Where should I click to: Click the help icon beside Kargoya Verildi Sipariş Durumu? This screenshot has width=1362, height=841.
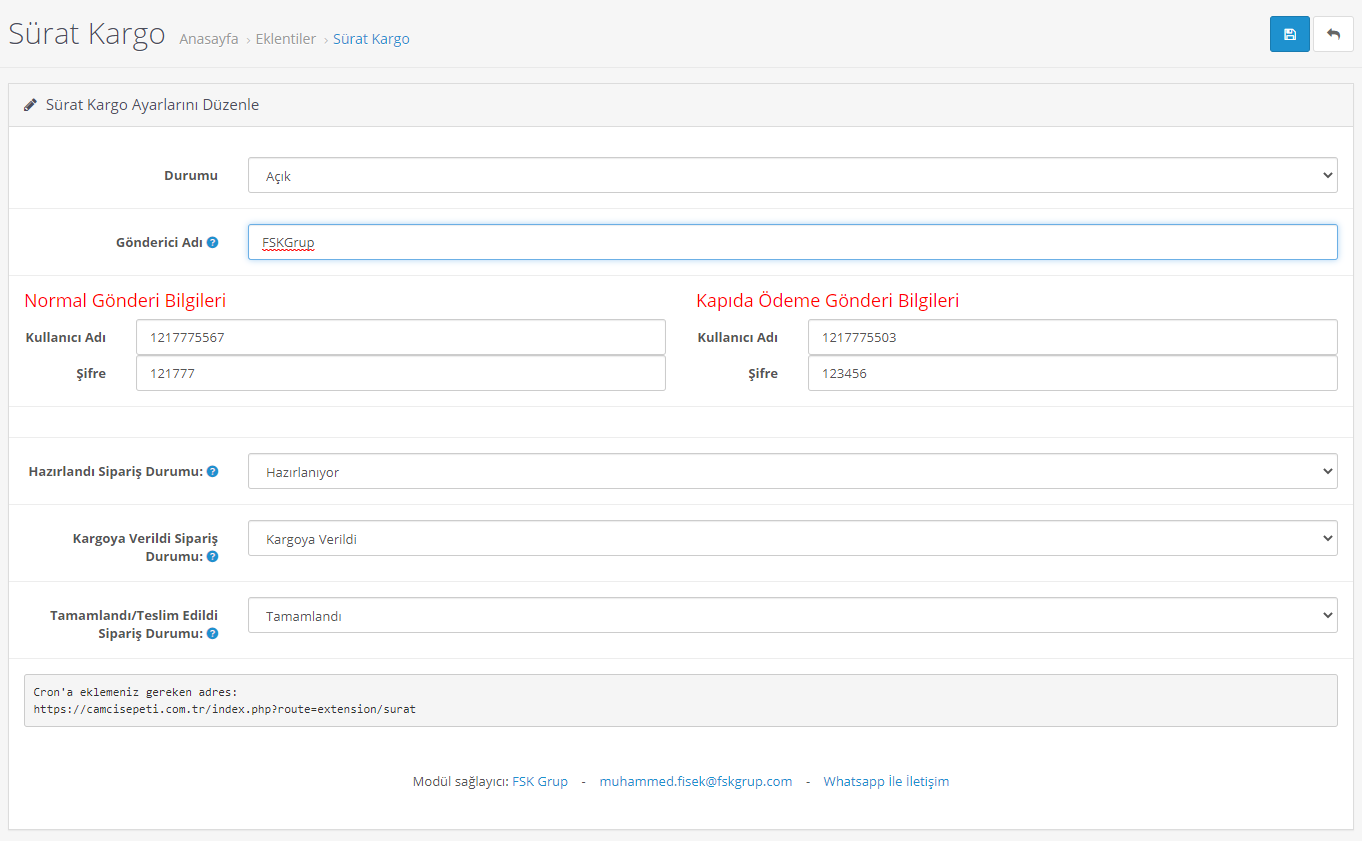click(x=212, y=556)
